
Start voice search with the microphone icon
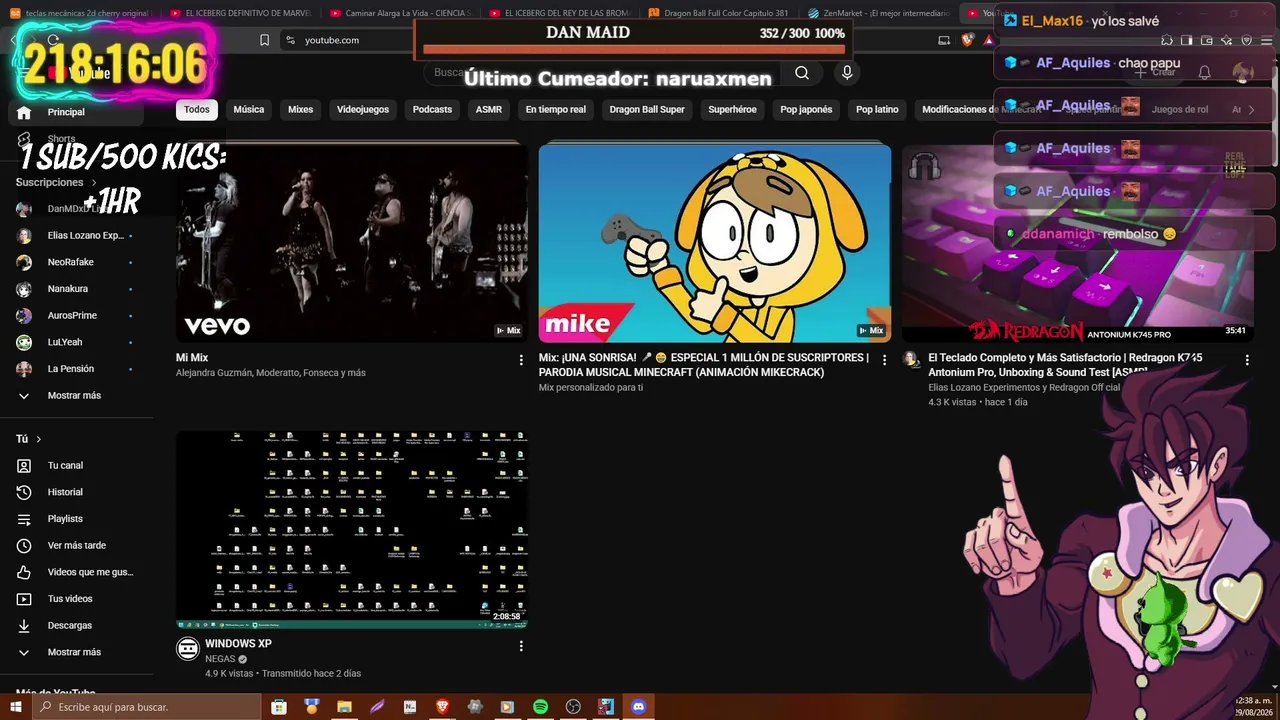[x=847, y=73]
